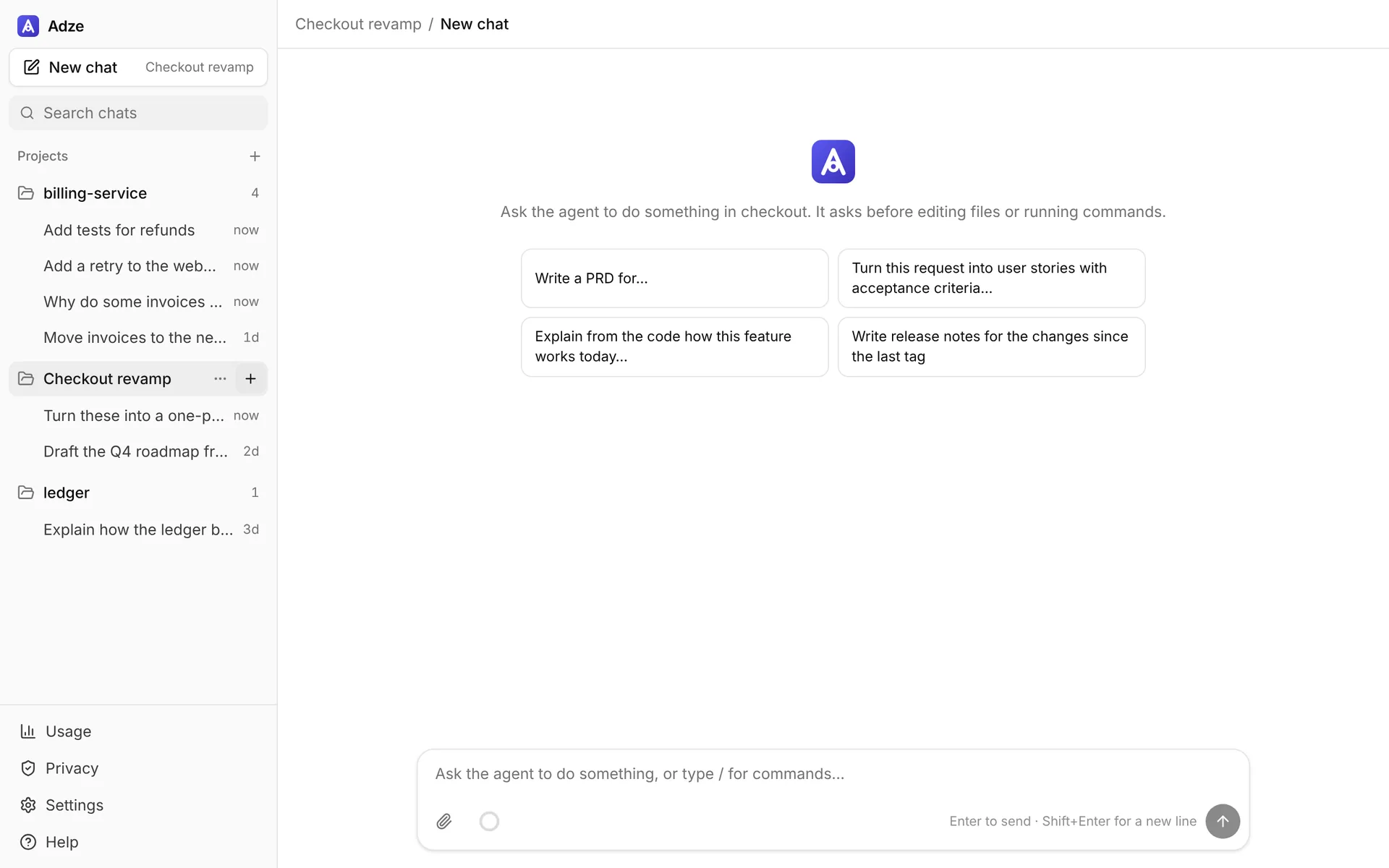The height and width of the screenshot is (868, 1389).
Task: Open Settings from the sidebar
Action: pyautogui.click(x=138, y=805)
